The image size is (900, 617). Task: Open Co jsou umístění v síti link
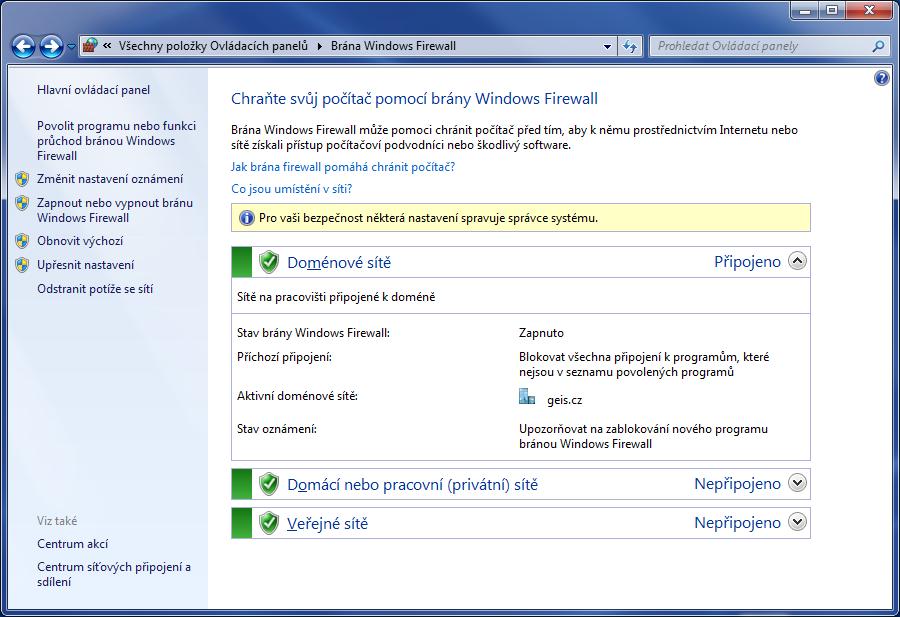pyautogui.click(x=292, y=189)
